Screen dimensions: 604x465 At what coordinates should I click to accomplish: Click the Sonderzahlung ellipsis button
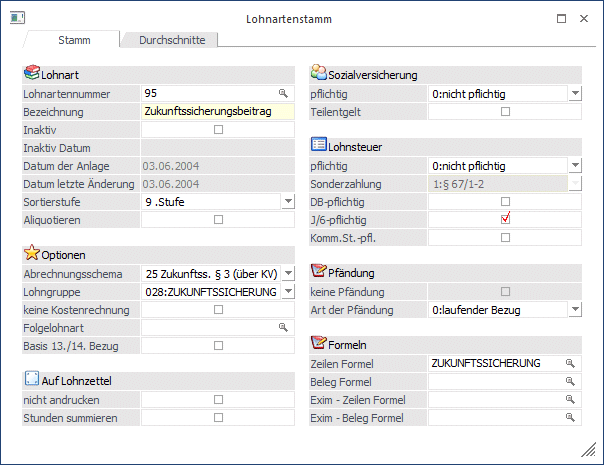[x=575, y=183]
